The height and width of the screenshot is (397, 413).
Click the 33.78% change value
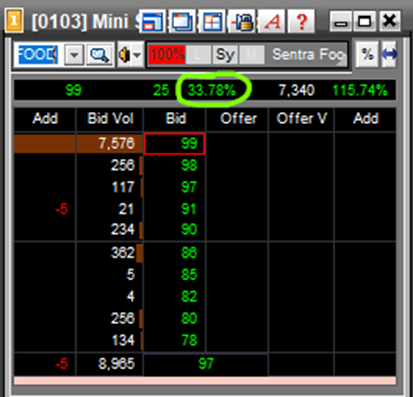point(212,90)
